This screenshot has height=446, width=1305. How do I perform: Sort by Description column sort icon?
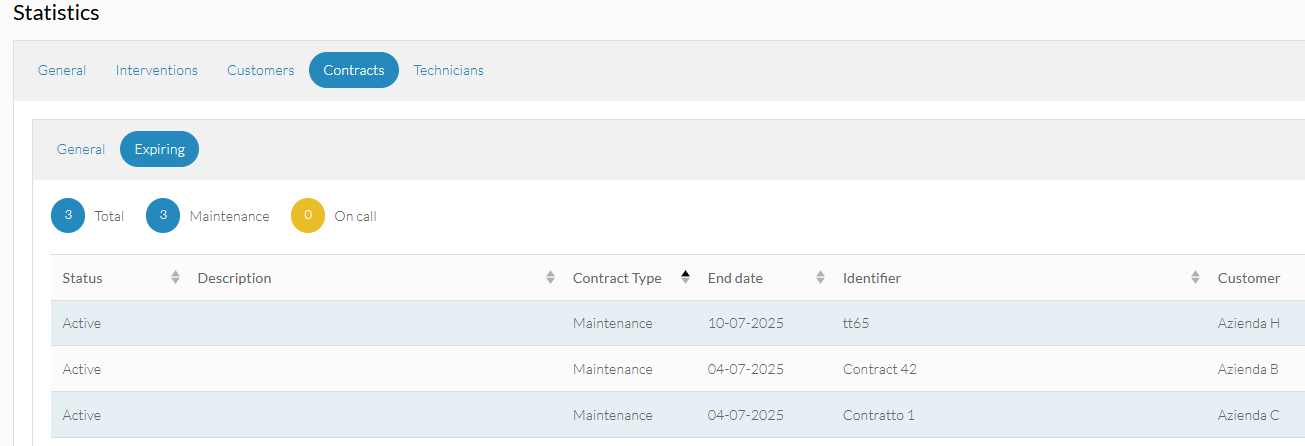[x=550, y=278]
